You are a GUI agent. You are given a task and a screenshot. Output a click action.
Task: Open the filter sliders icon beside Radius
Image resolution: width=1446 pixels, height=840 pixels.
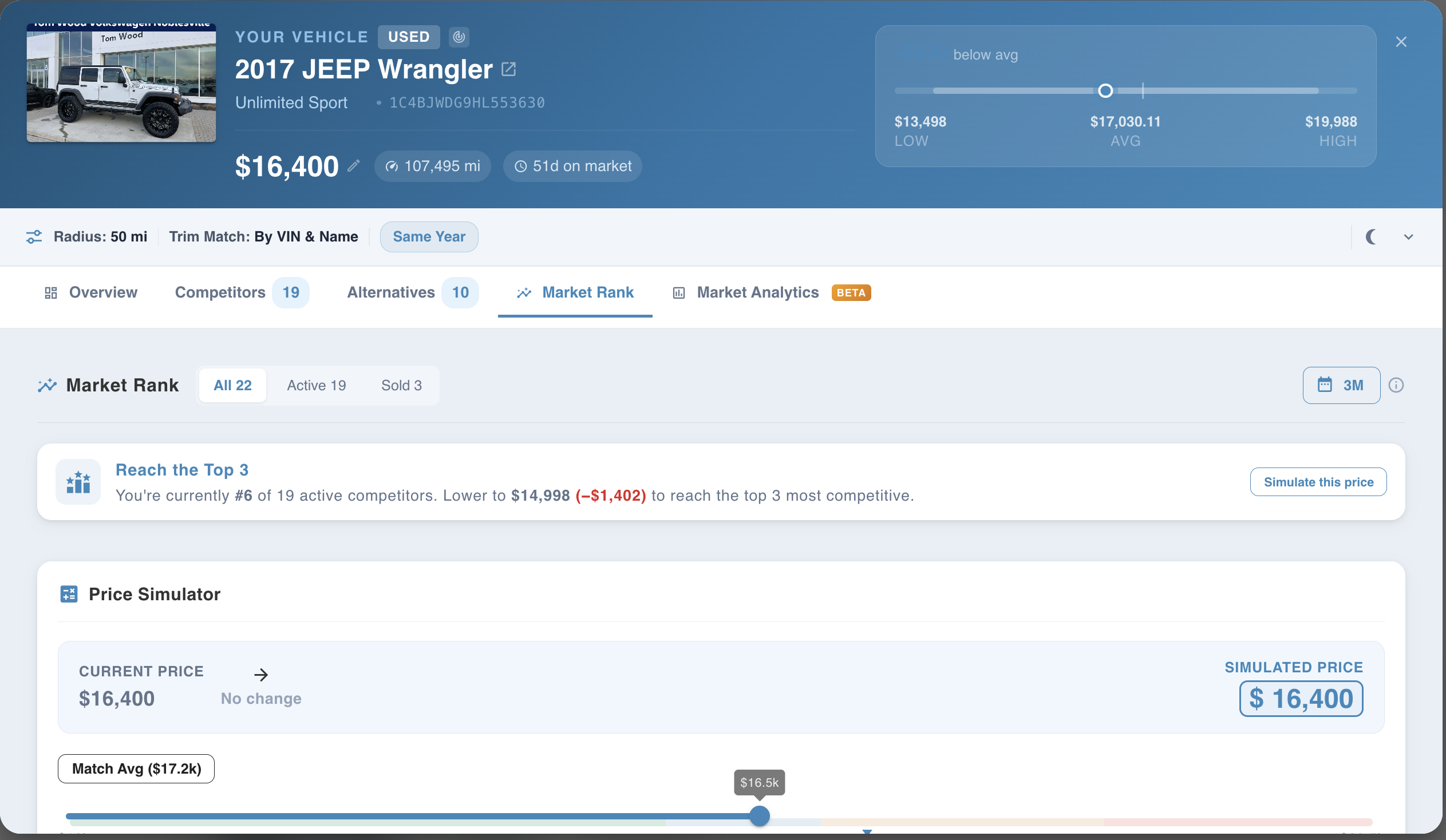(x=34, y=237)
